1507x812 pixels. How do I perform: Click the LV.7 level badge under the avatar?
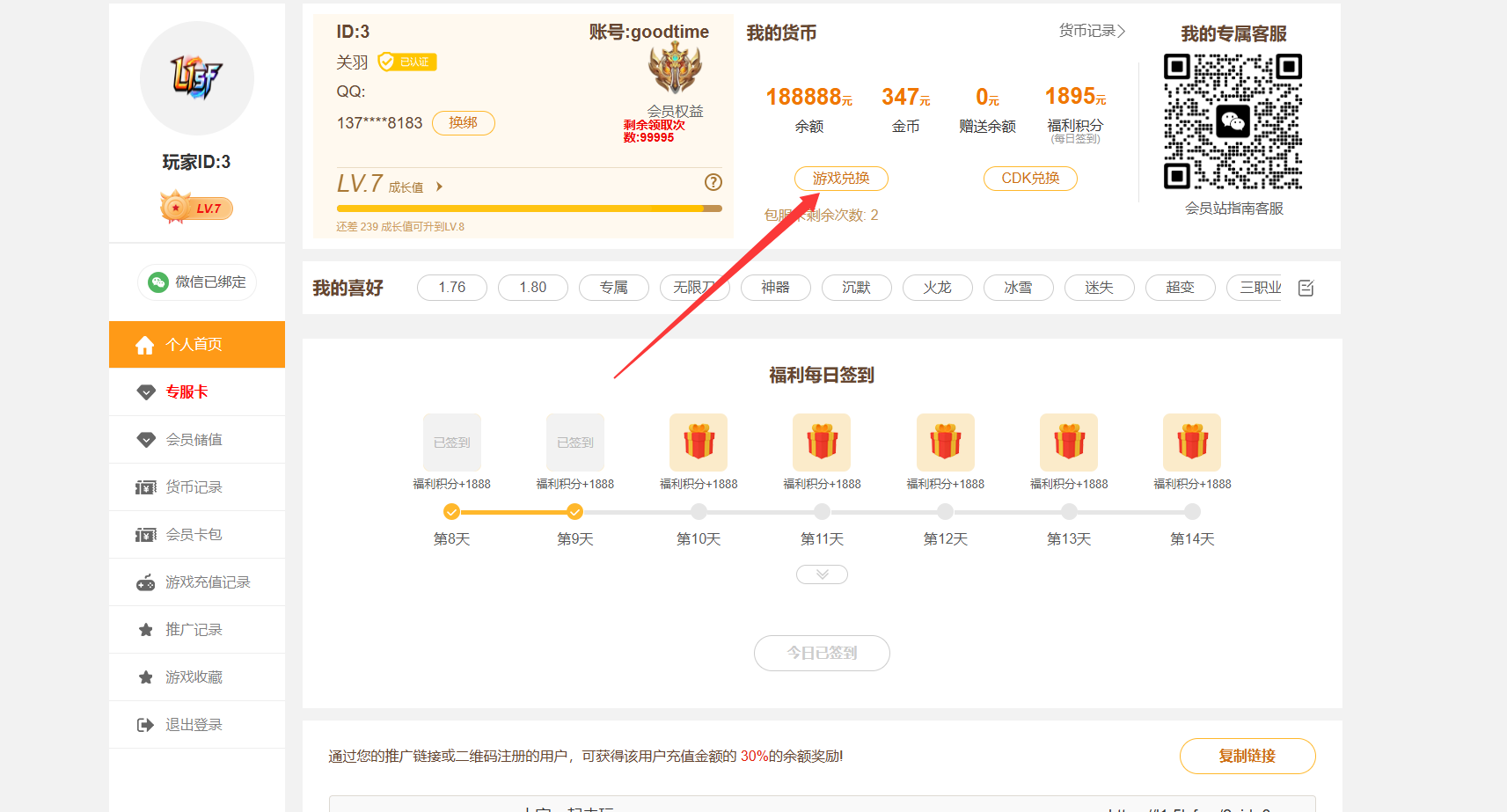click(196, 208)
